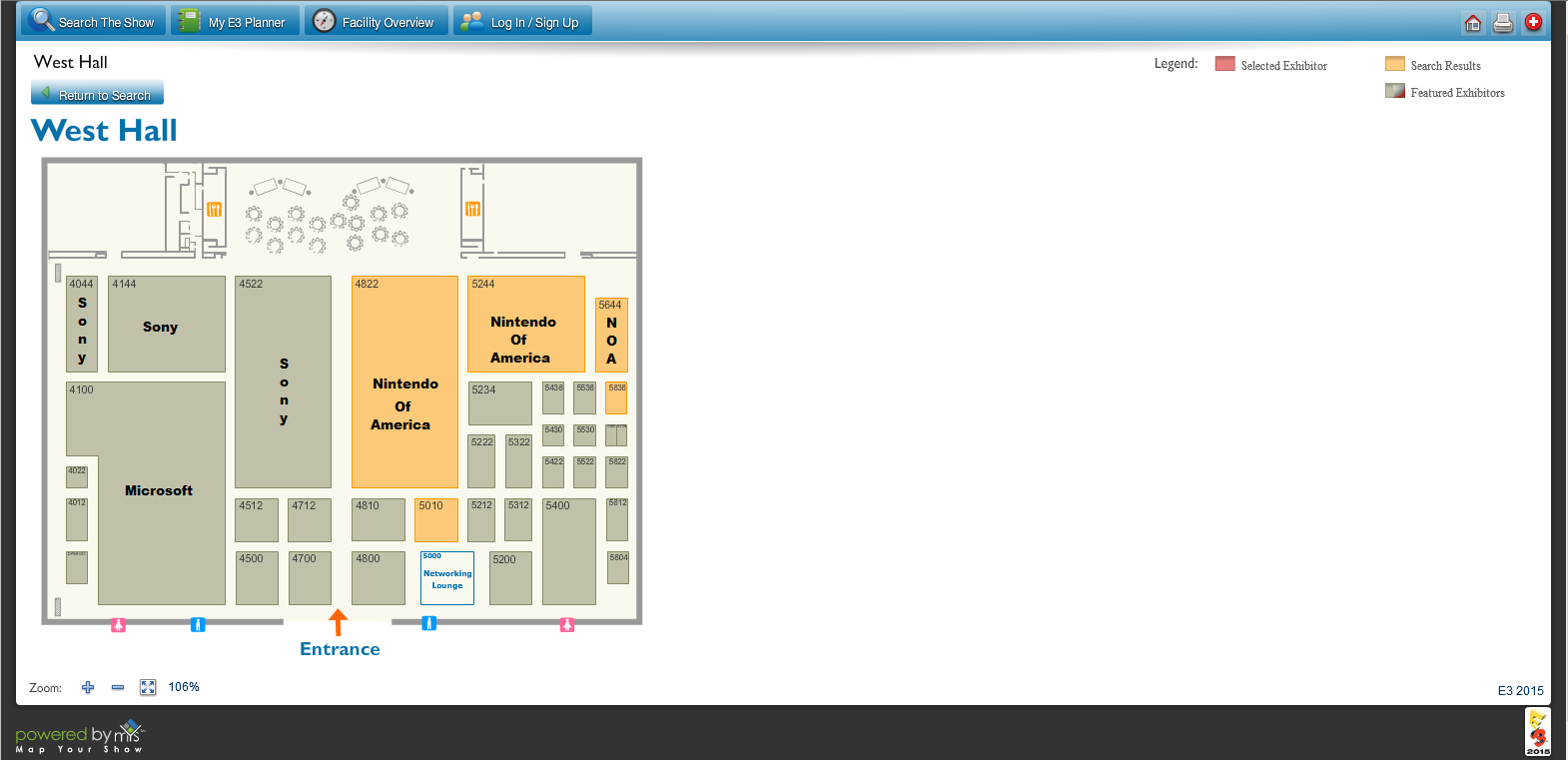Zoom in with the plus icon

click(x=88, y=687)
